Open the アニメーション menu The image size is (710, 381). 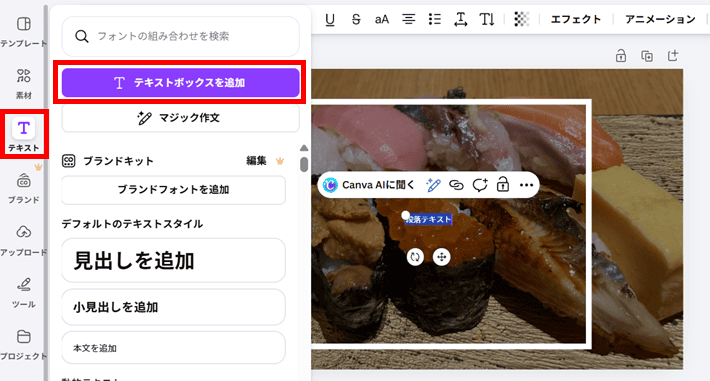pyautogui.click(x=660, y=19)
